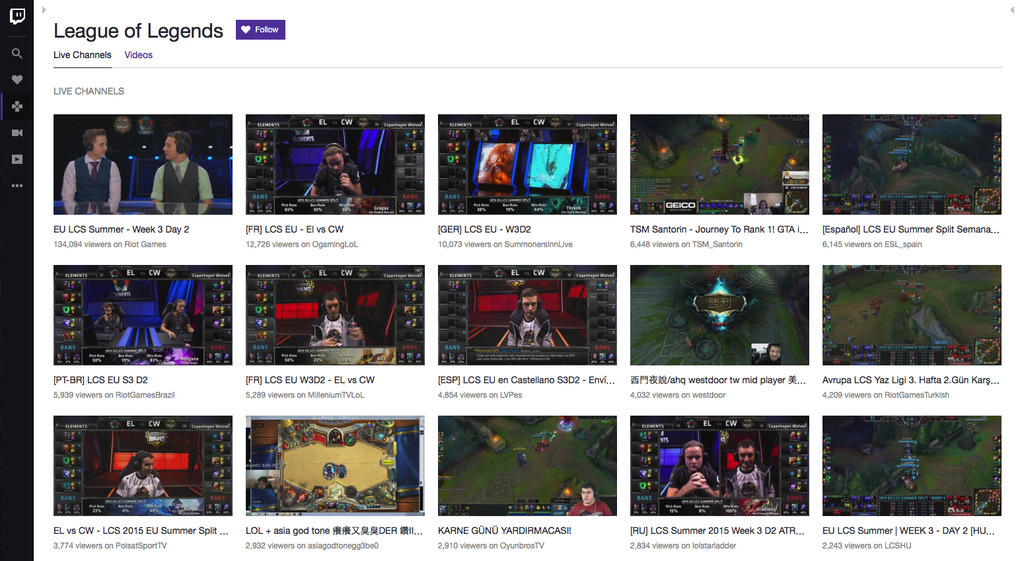Open the Following heart icon in sidebar
This screenshot has width=1022, height=561.
point(17,79)
